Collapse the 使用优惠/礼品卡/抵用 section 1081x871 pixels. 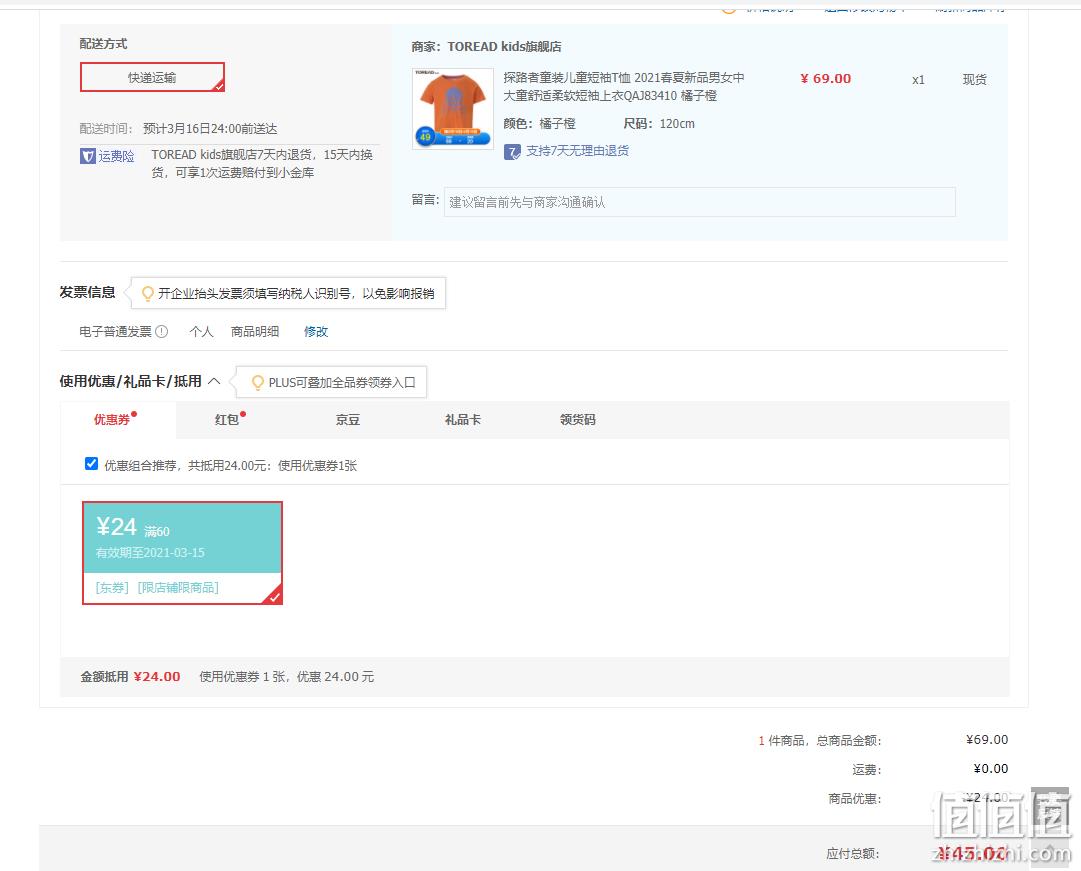coord(214,381)
